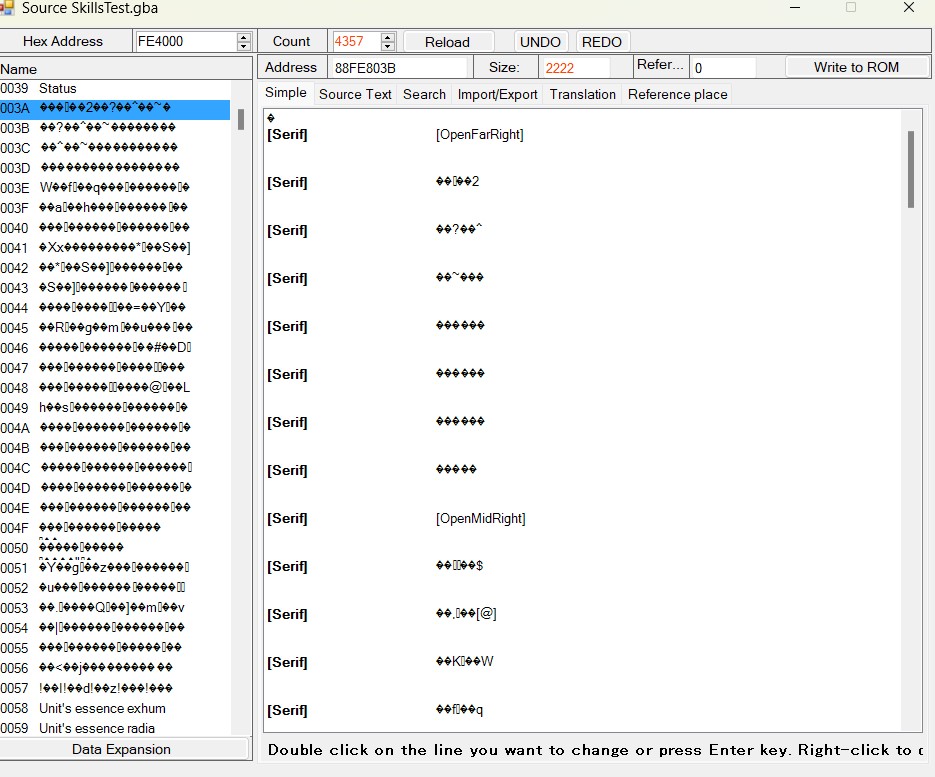Click the last [Serif] label at bottom
935x777 pixels.
[x=287, y=710]
